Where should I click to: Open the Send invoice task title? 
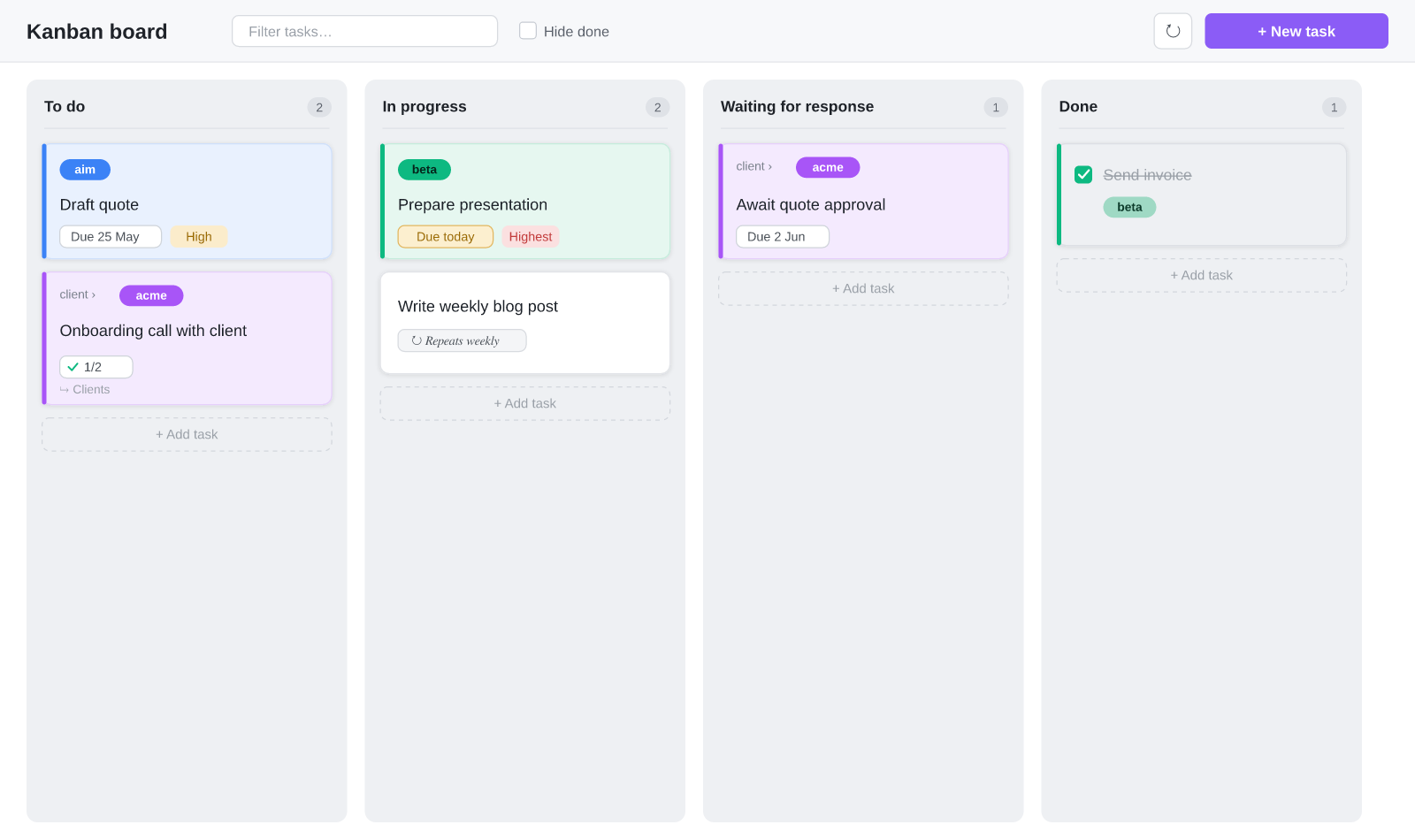point(1147,175)
